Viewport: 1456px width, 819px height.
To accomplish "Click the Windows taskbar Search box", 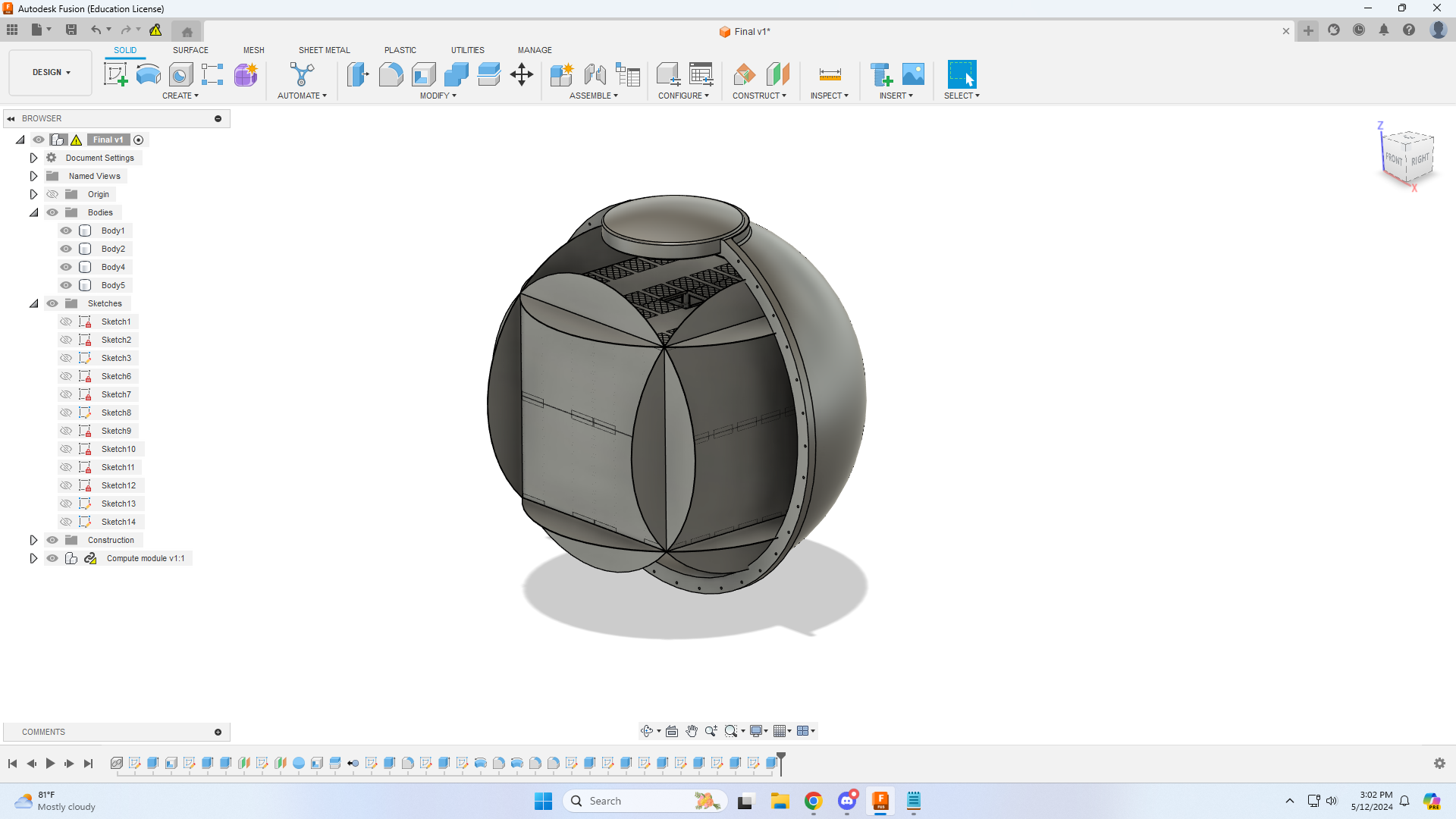I will coord(645,801).
